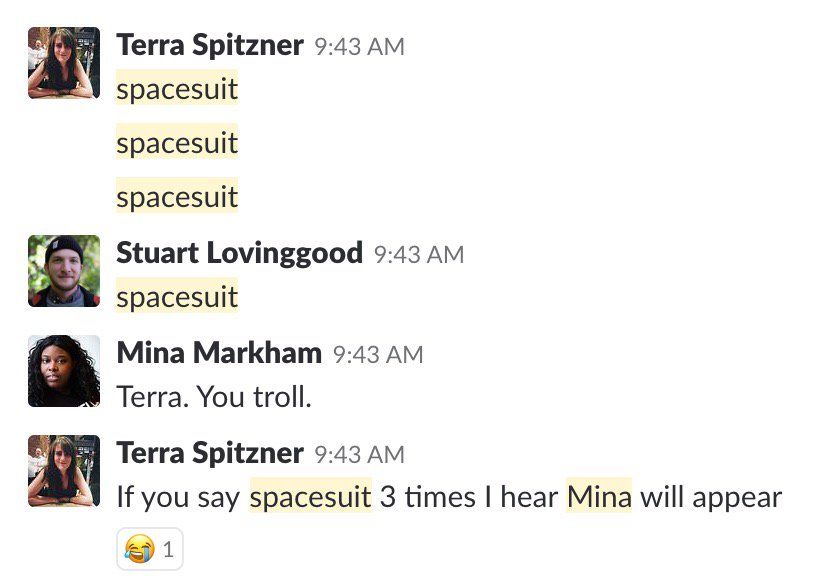Click highlighted "spacesuit" in the "If you say" message
Viewport: 832px width, 588px height.
pos(311,497)
